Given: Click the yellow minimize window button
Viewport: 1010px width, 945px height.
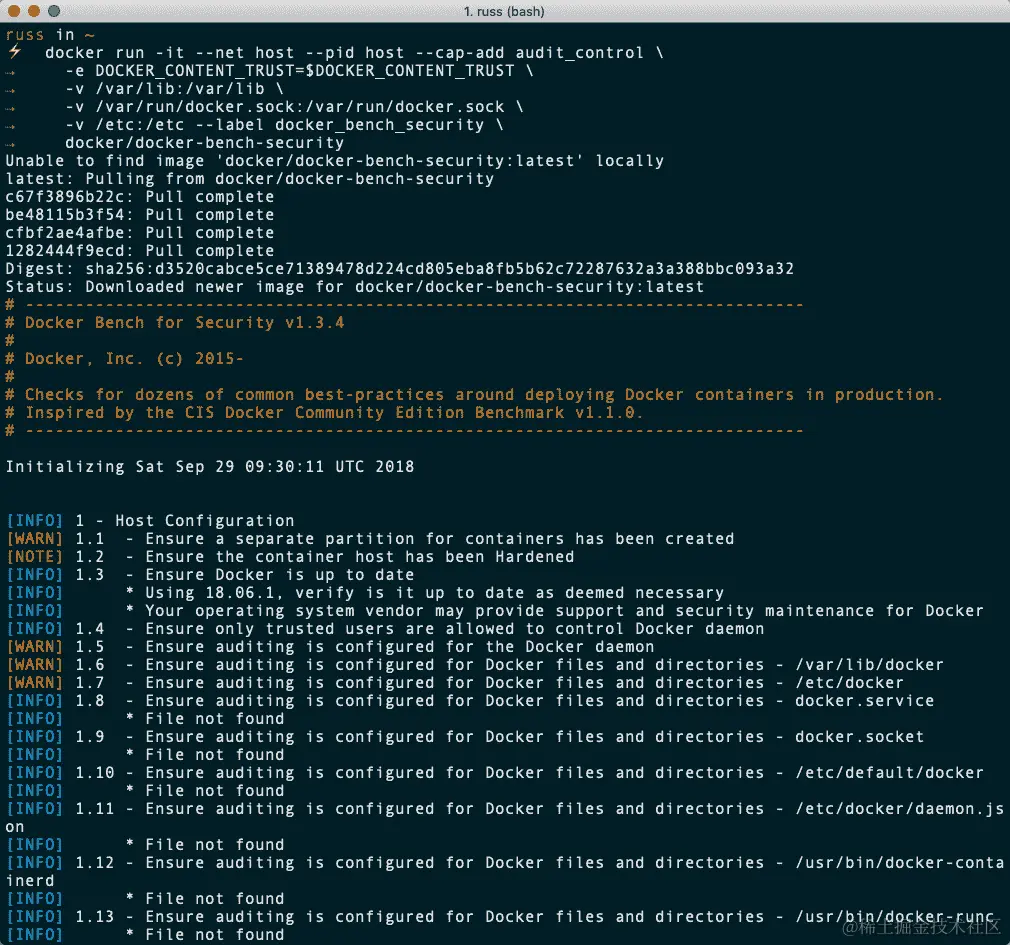Looking at the screenshot, I should click(x=34, y=11).
